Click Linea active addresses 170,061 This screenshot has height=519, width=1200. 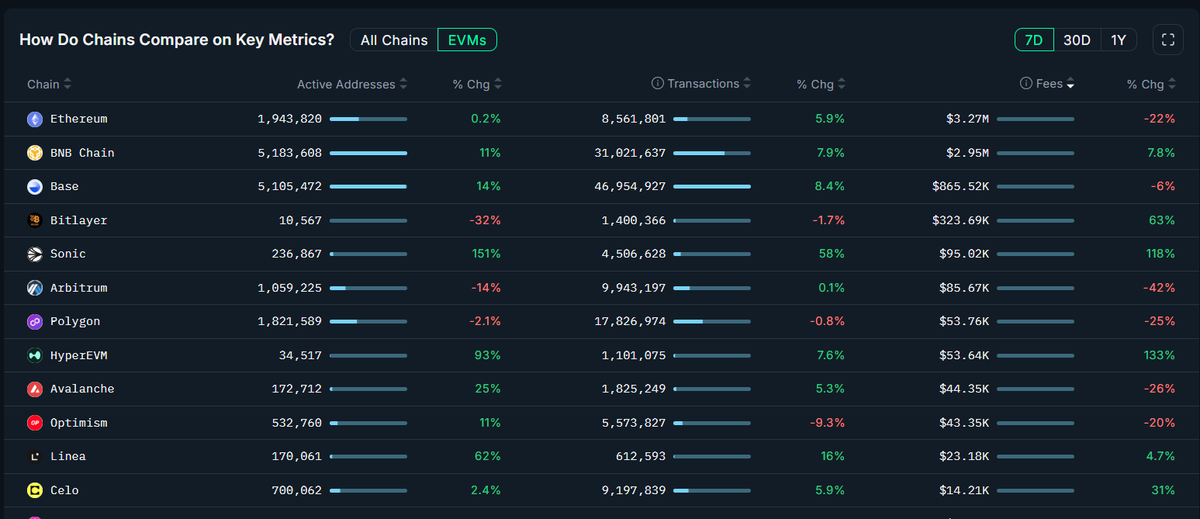point(296,457)
